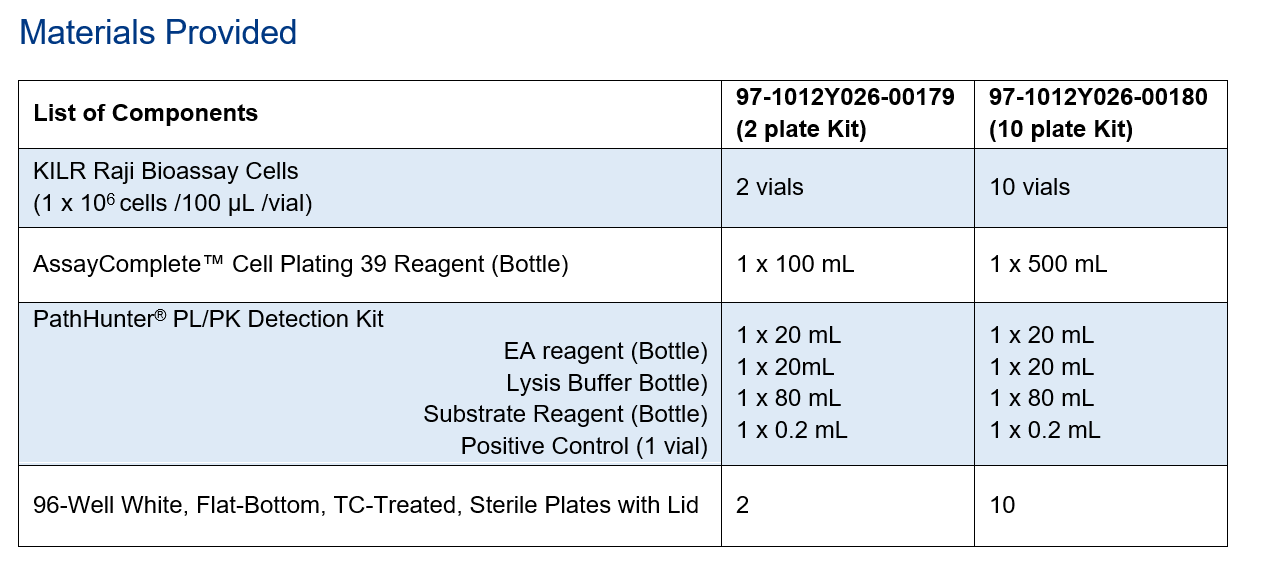This screenshot has height=569, width=1276.
Task: Click the 1 x 500 mL cell
Action: tap(1049, 265)
